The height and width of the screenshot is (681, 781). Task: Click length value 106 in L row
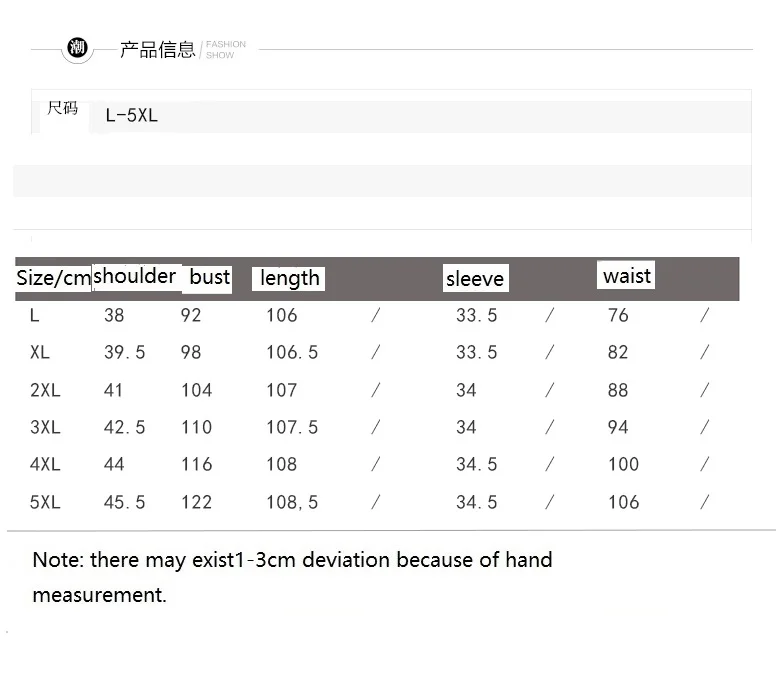pyautogui.click(x=282, y=315)
